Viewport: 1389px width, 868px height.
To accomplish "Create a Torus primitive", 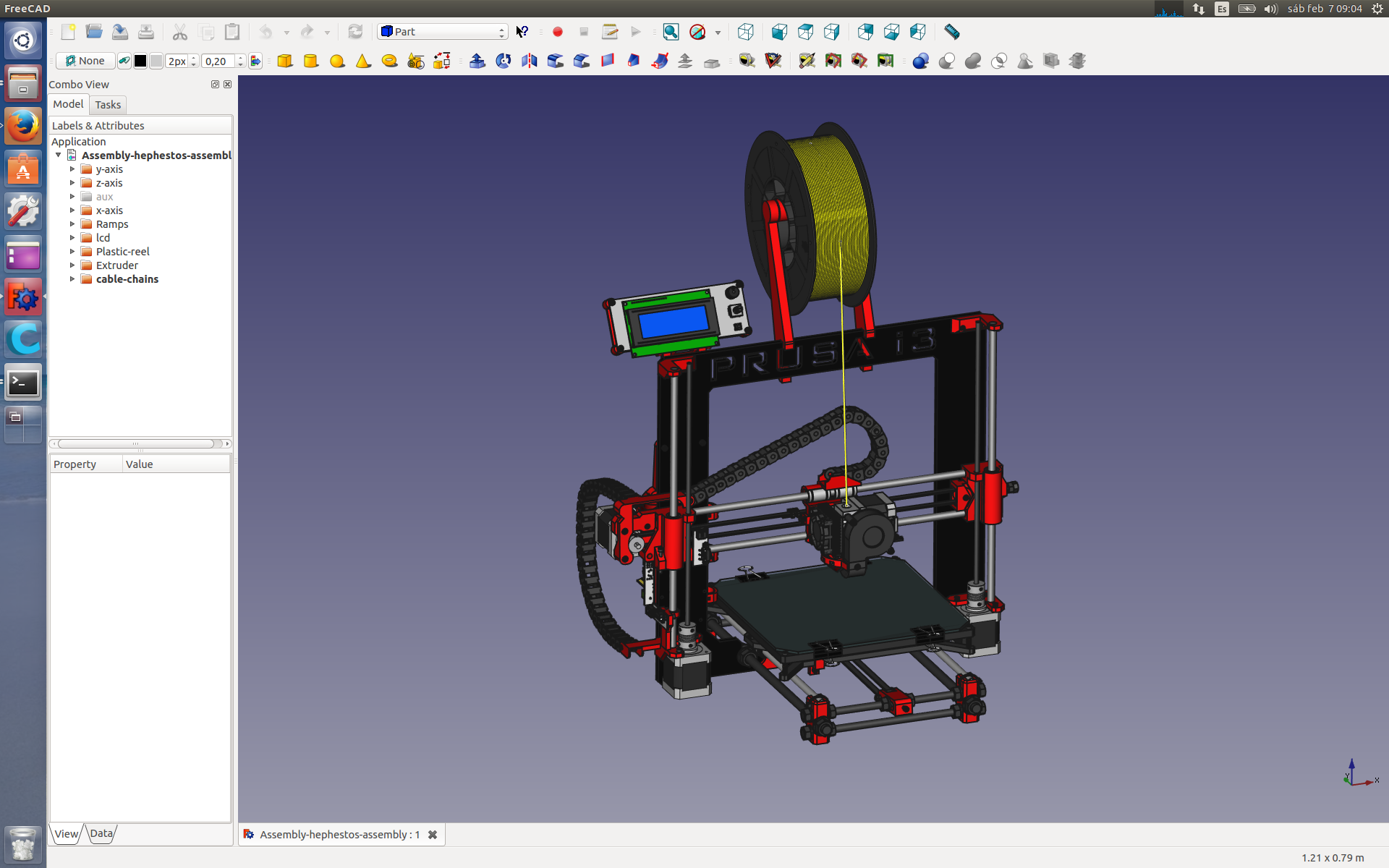I will point(389,61).
